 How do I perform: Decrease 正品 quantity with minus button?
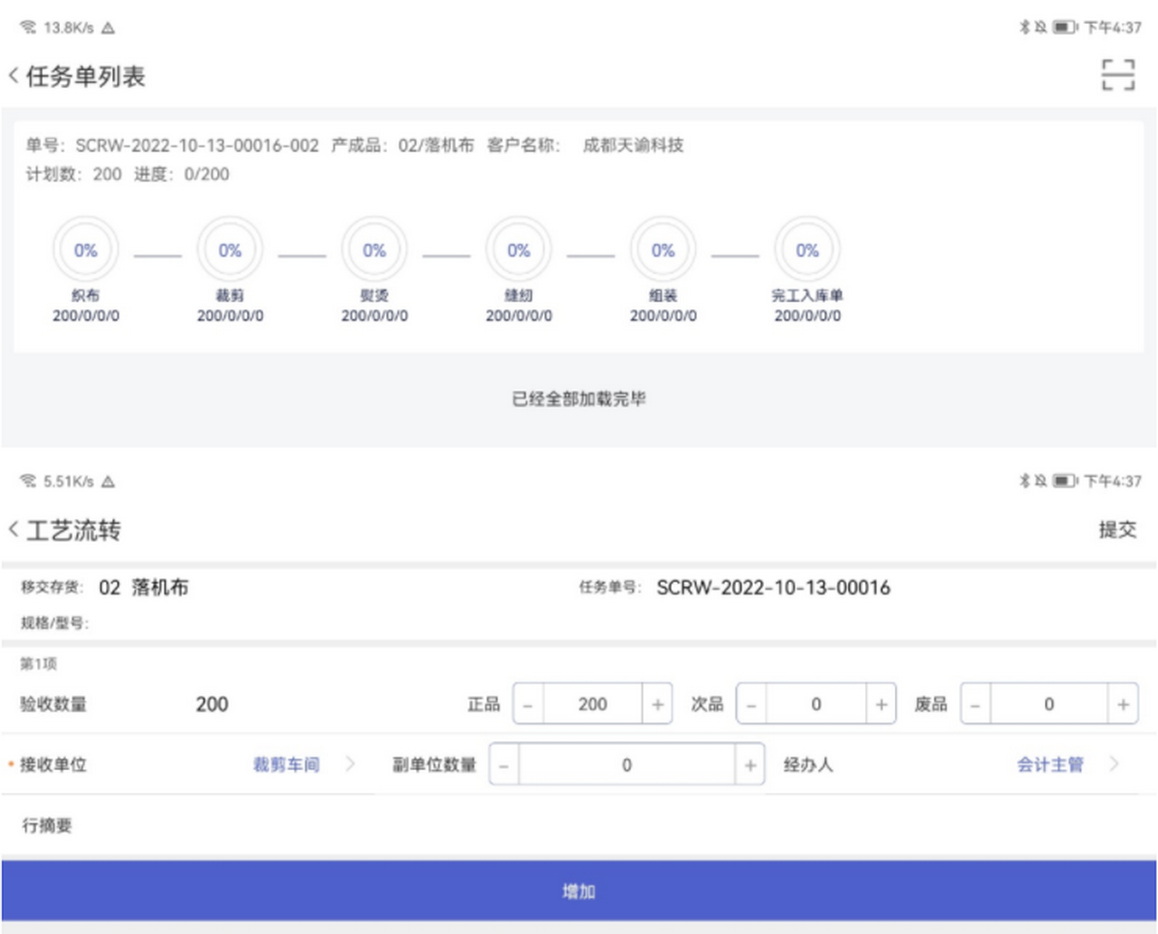coord(529,704)
